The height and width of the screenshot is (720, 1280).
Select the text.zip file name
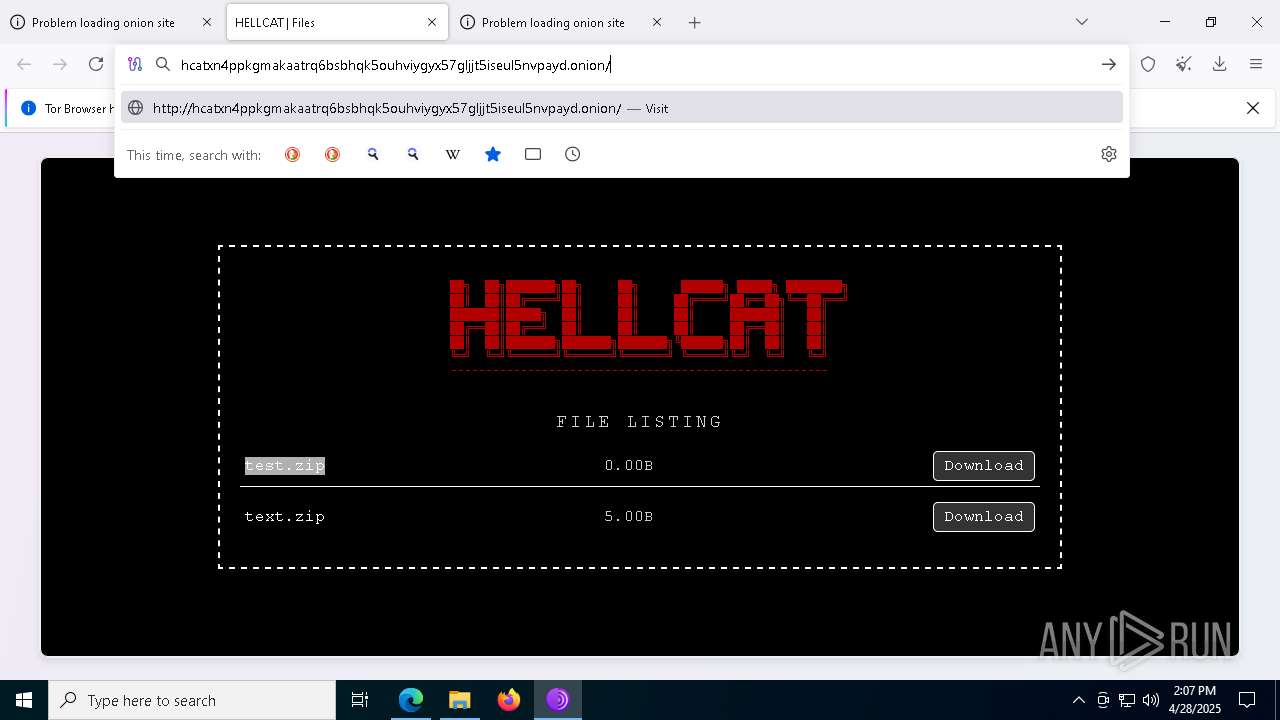click(x=285, y=516)
